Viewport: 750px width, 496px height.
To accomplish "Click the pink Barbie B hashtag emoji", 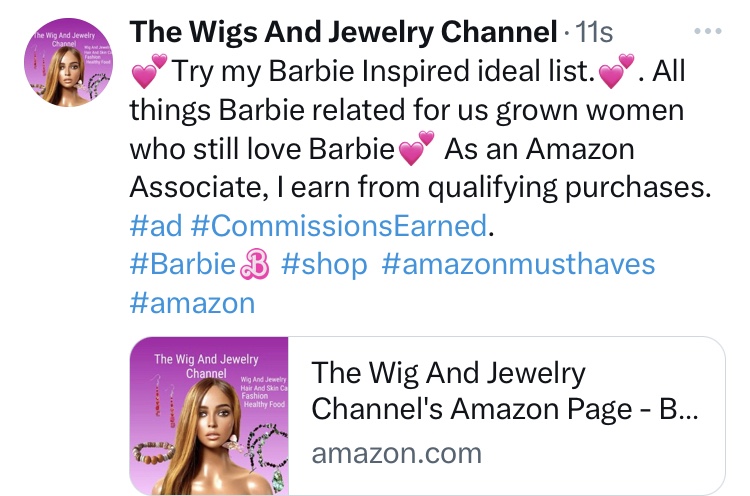I will (254, 265).
